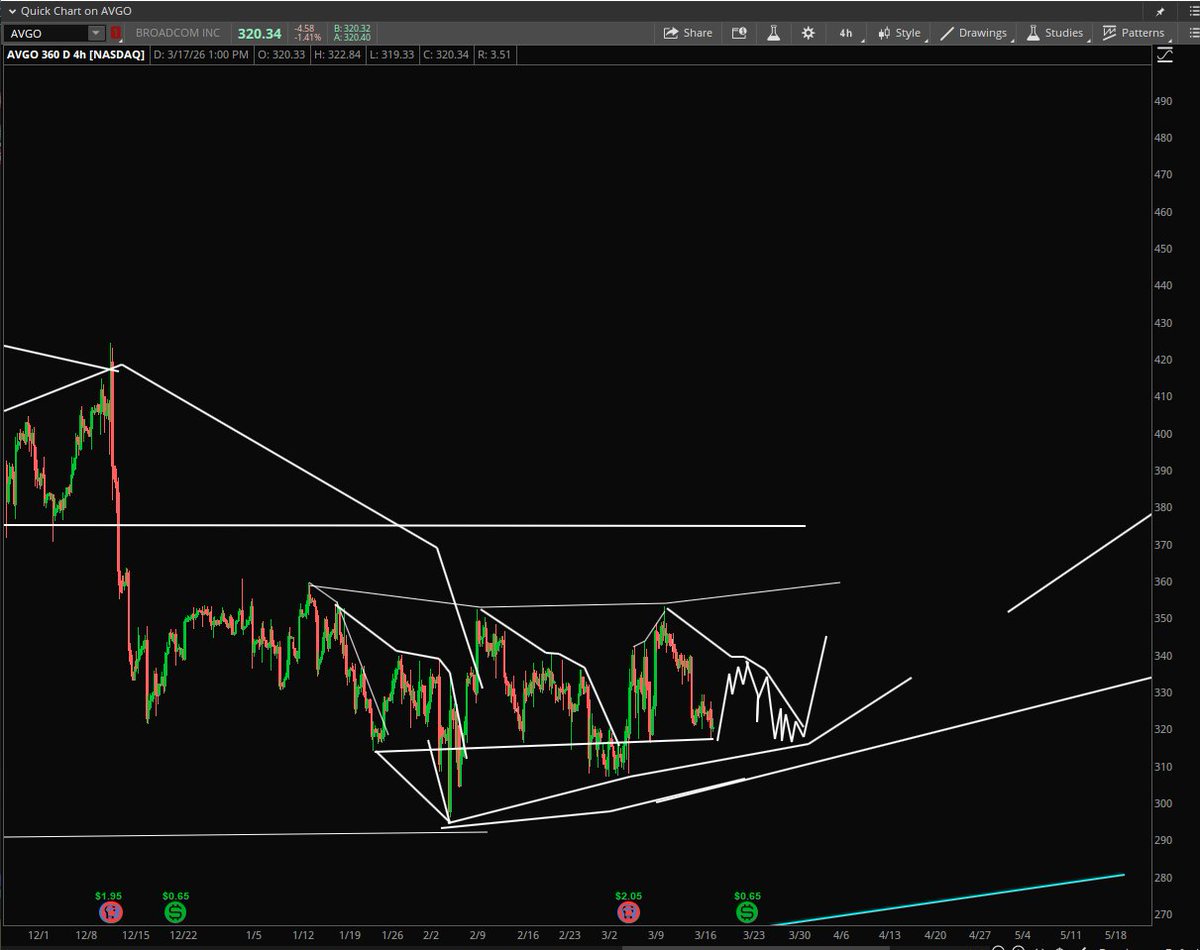Viewport: 1200px width, 950px height.
Task: Open the Studies menu
Action: pyautogui.click(x=1062, y=32)
